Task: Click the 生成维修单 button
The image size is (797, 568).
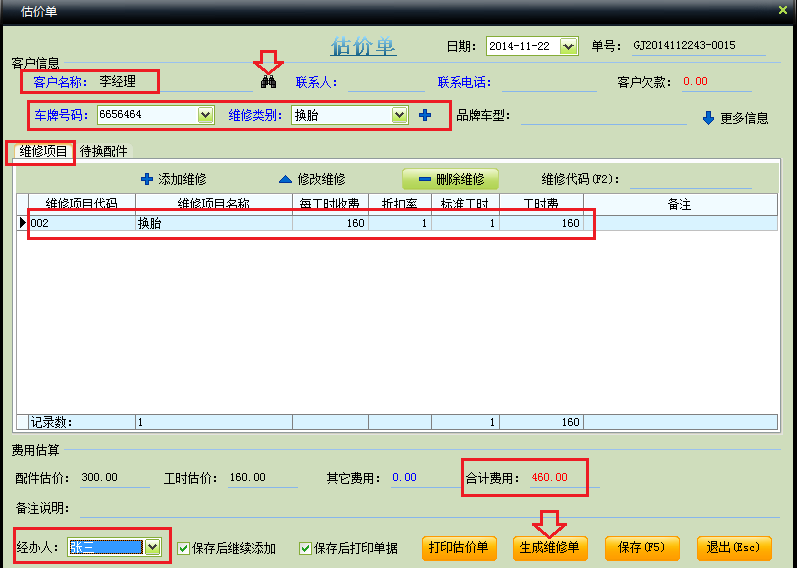Action: (x=550, y=548)
